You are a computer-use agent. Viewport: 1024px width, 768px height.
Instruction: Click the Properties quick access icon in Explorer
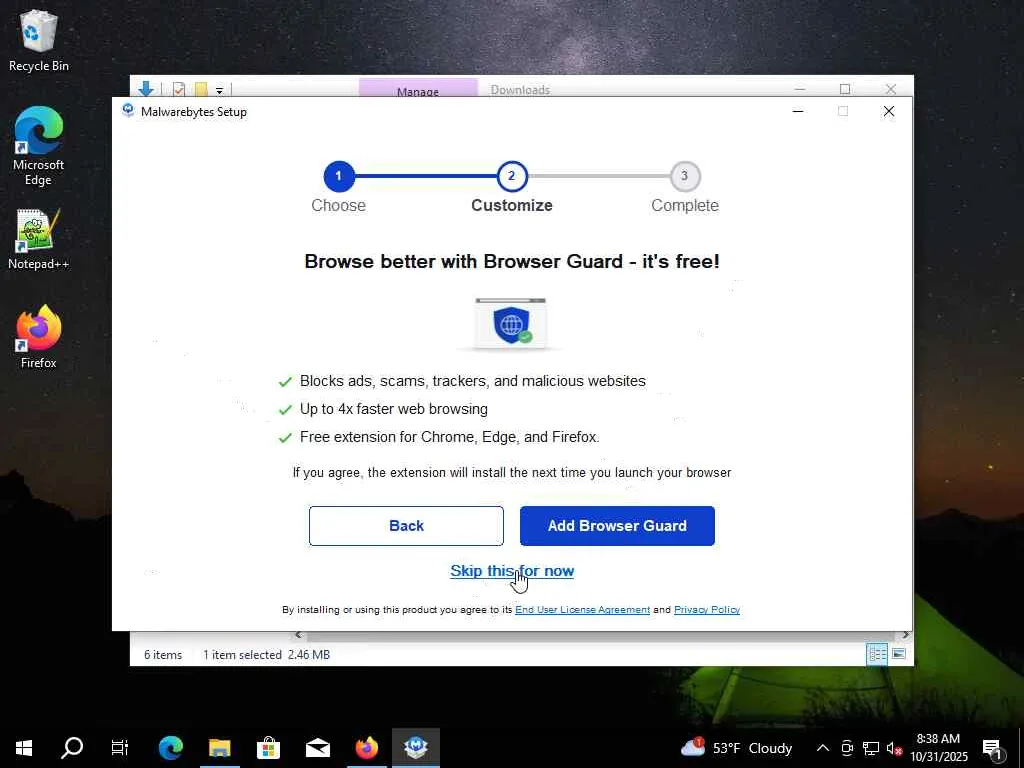coord(178,89)
